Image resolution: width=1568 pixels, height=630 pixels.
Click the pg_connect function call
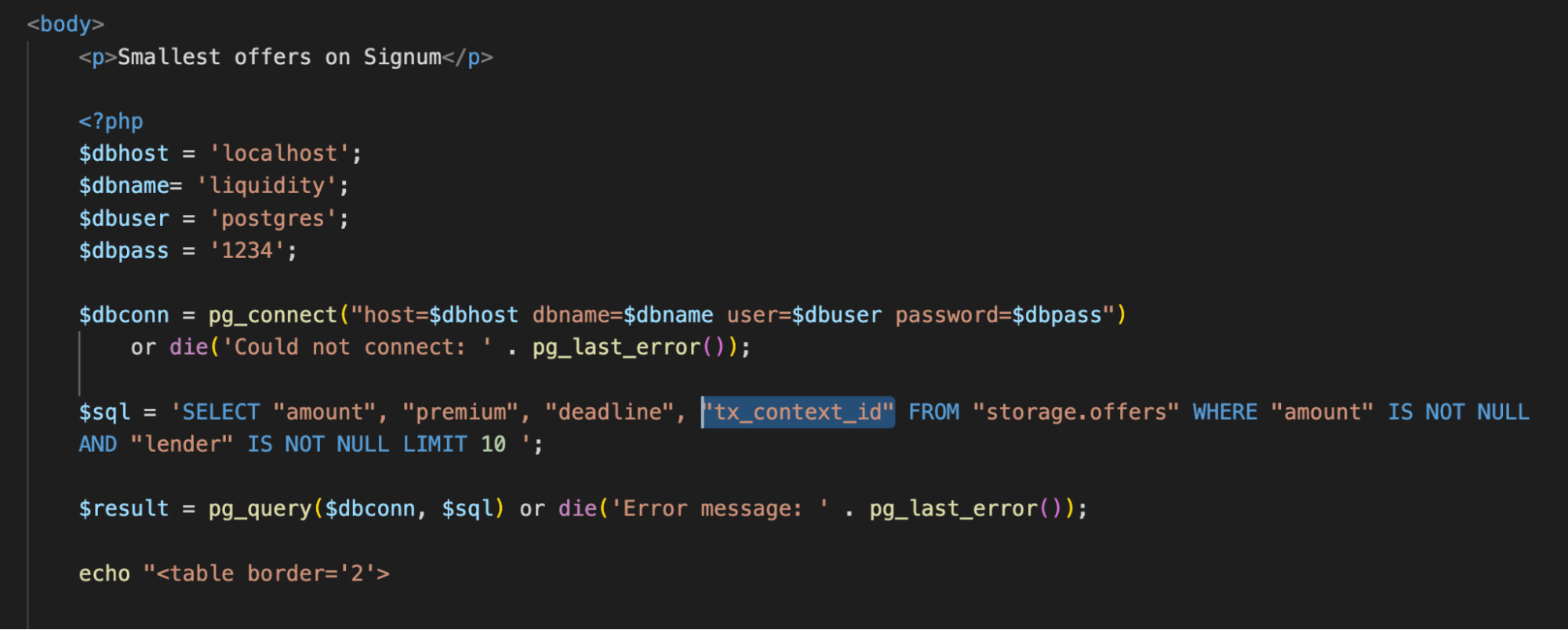pos(272,315)
